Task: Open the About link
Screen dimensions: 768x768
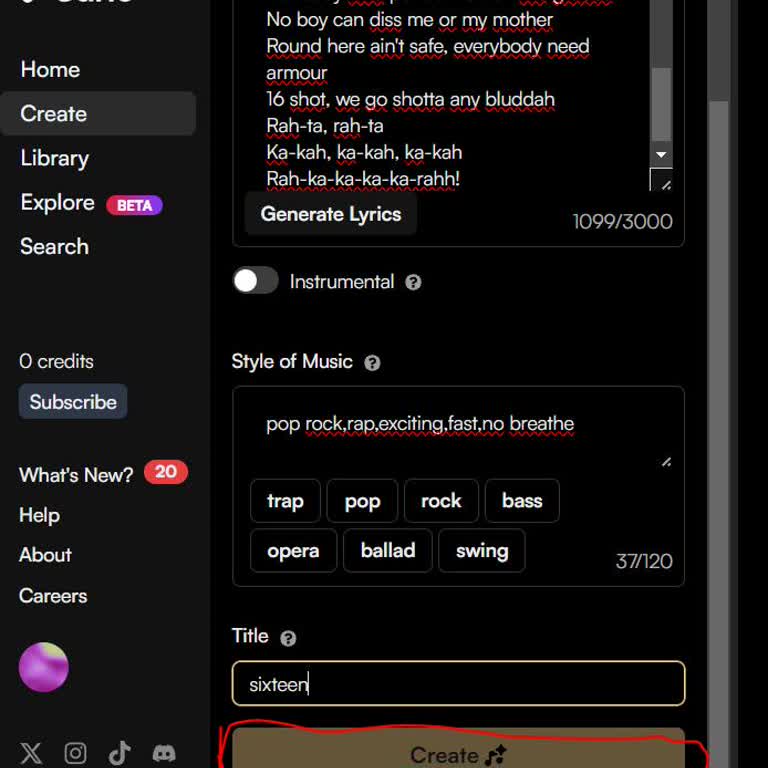Action: [45, 555]
